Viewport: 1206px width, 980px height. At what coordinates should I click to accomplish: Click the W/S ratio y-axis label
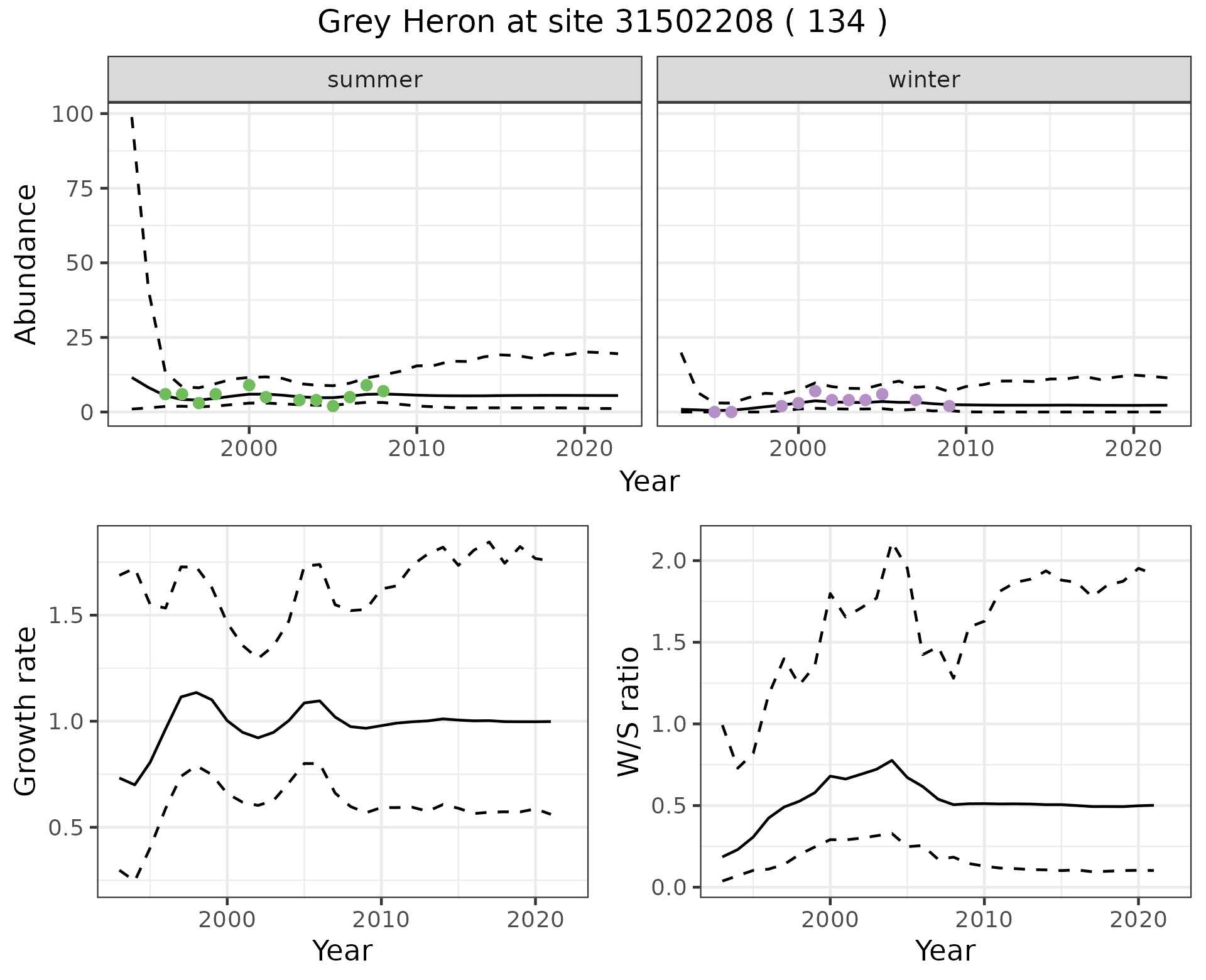click(x=628, y=711)
